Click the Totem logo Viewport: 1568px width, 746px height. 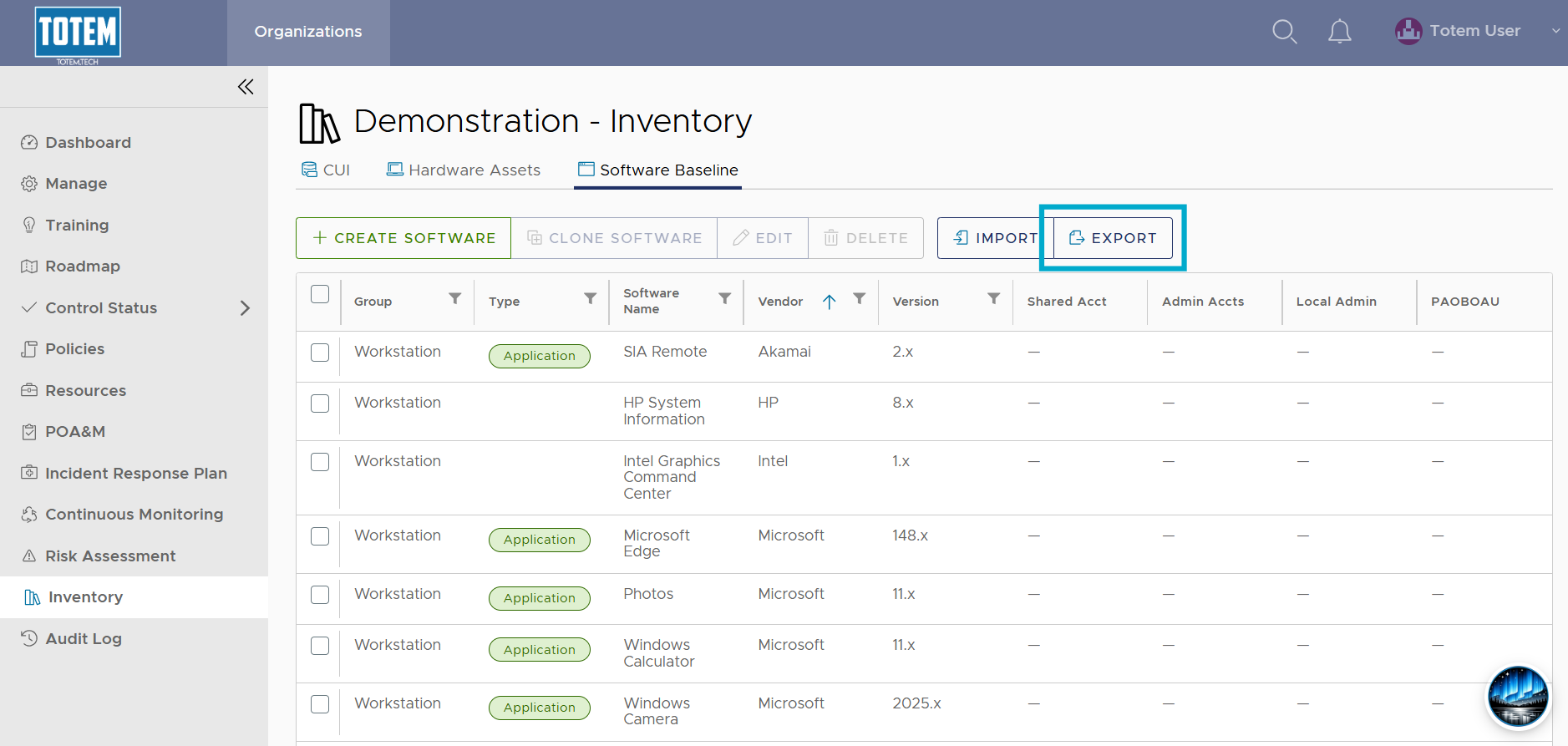(x=78, y=33)
